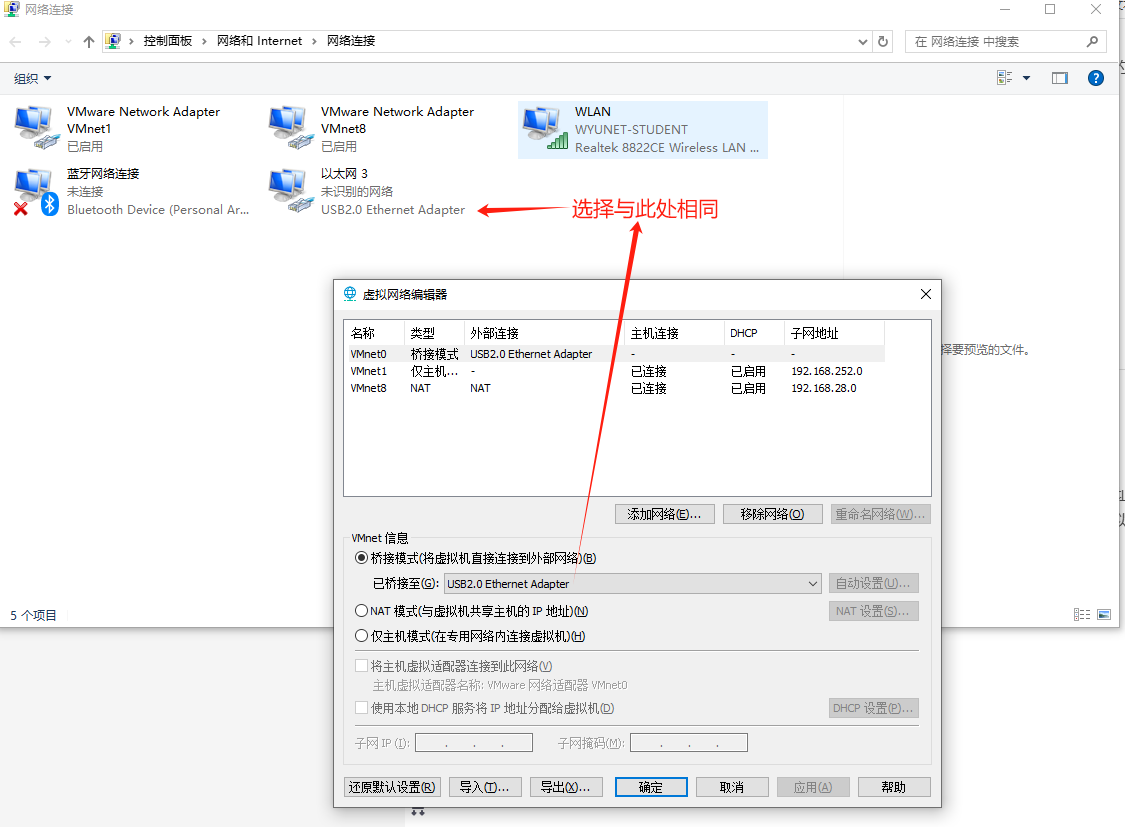
Task: Select the VMnet0 row in network list
Action: [615, 354]
